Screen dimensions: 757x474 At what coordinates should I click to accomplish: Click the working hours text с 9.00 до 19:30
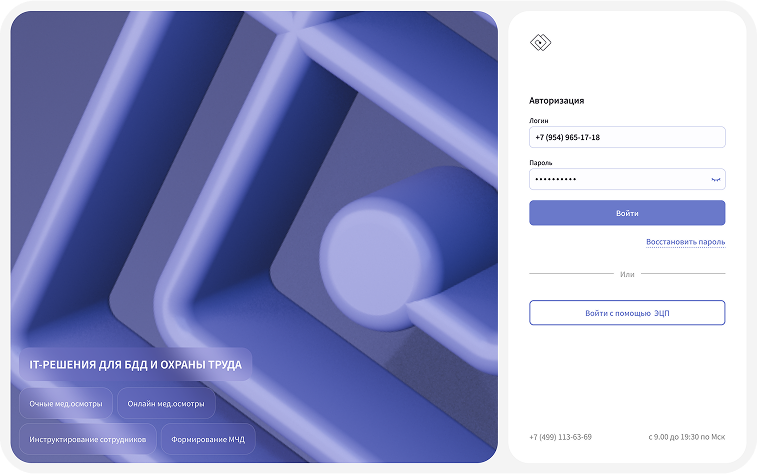click(686, 437)
